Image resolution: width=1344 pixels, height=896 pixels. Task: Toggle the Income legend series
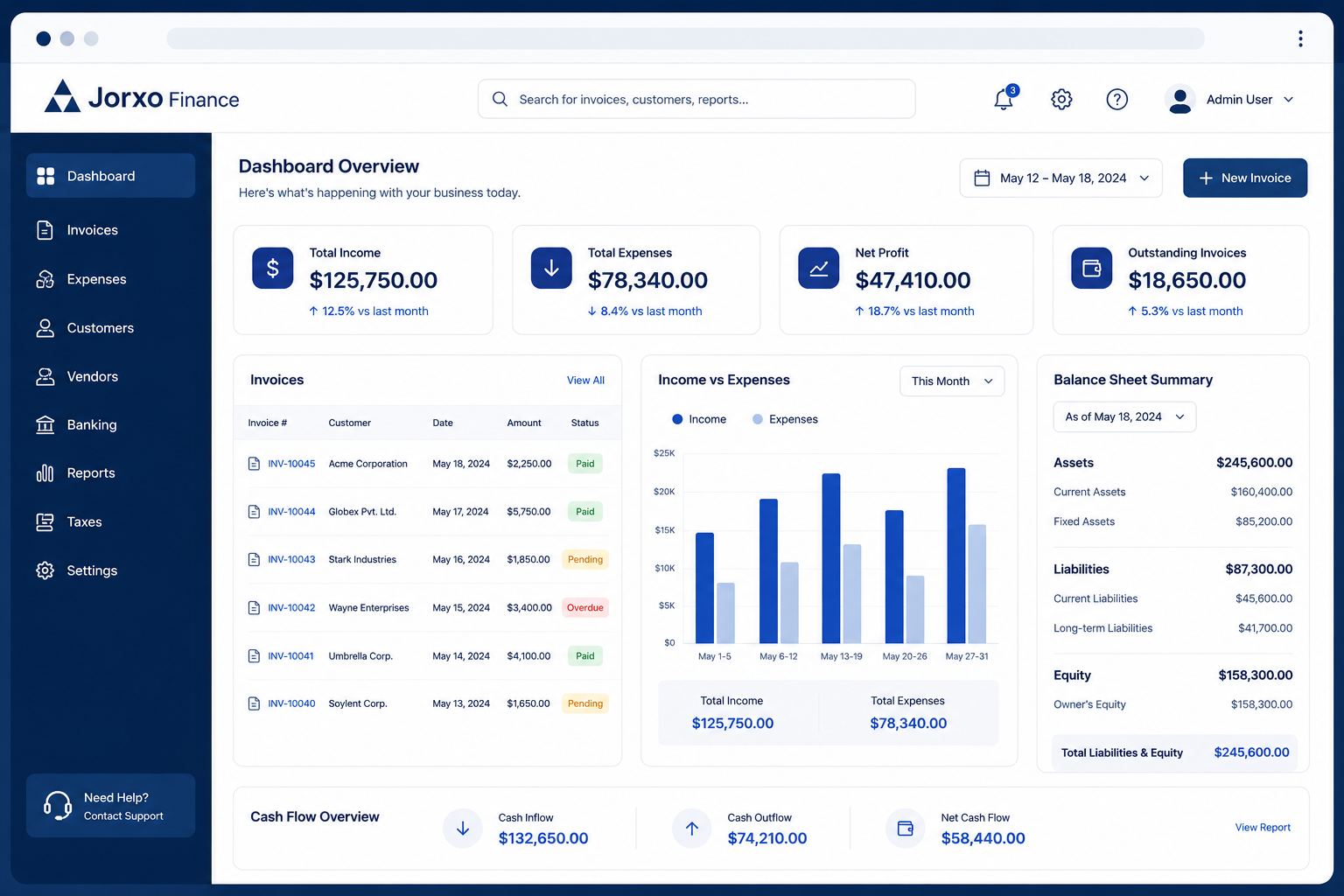(699, 419)
